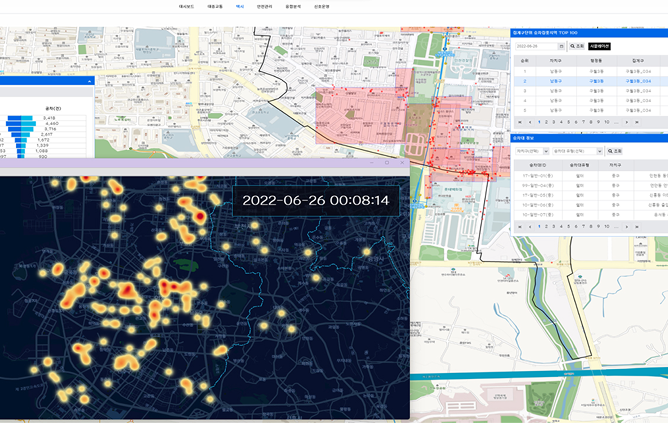Select rank 4 row in TOP 100 table
668x423 pixels.
590,101
